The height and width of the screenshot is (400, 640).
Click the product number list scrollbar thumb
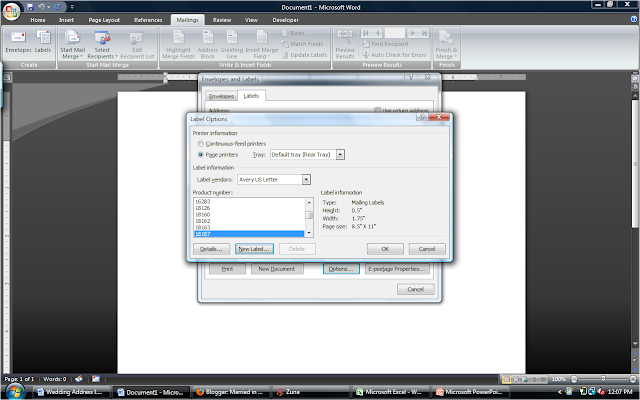point(309,215)
